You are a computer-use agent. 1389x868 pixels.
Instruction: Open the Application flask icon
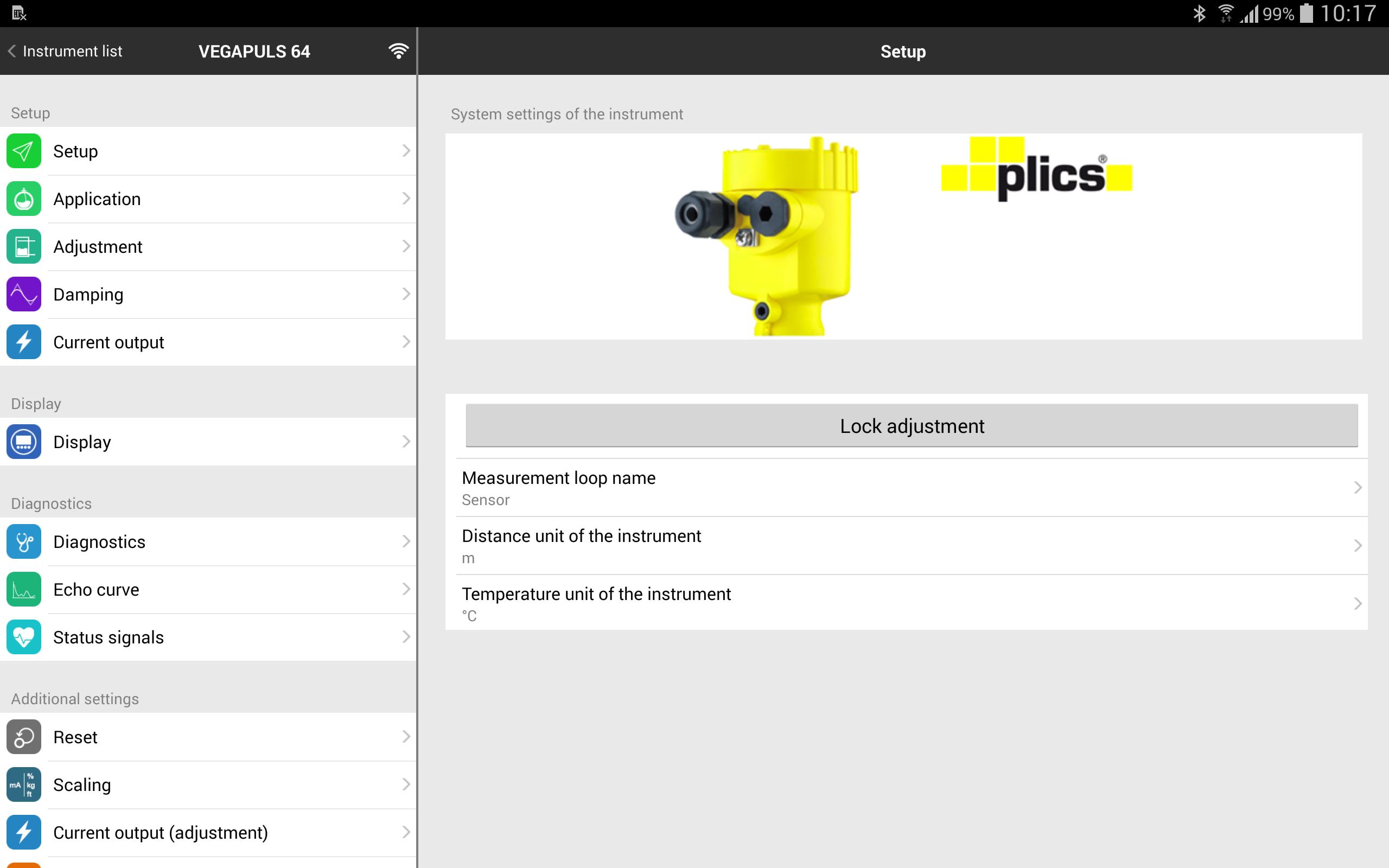[x=23, y=199]
